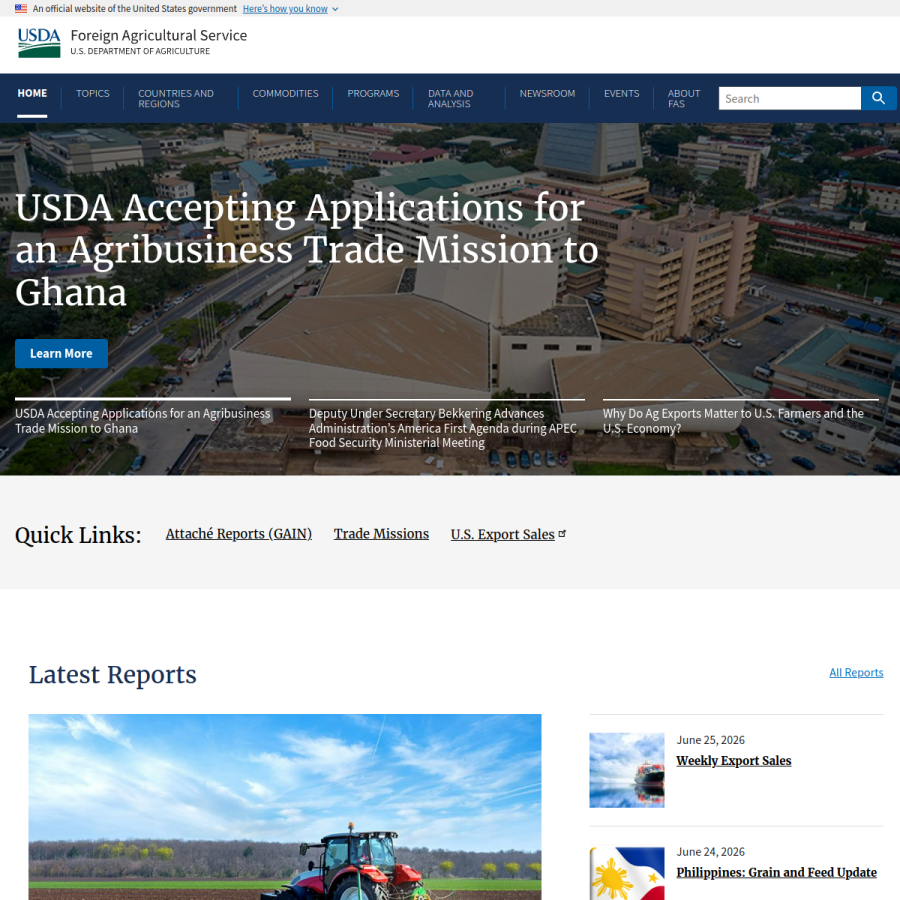The width and height of the screenshot is (900, 900).
Task: Open Data and Analysis menu
Action: pyautogui.click(x=451, y=98)
